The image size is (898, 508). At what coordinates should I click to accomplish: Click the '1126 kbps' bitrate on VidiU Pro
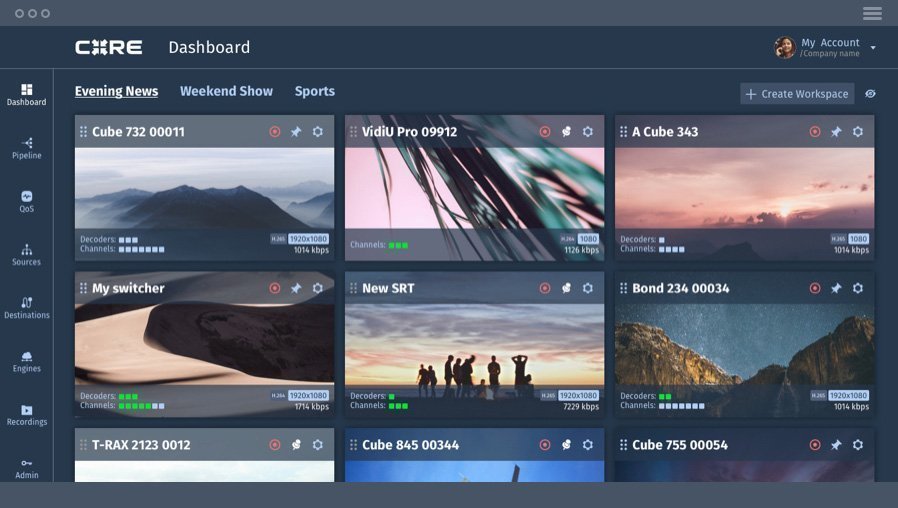(x=581, y=250)
